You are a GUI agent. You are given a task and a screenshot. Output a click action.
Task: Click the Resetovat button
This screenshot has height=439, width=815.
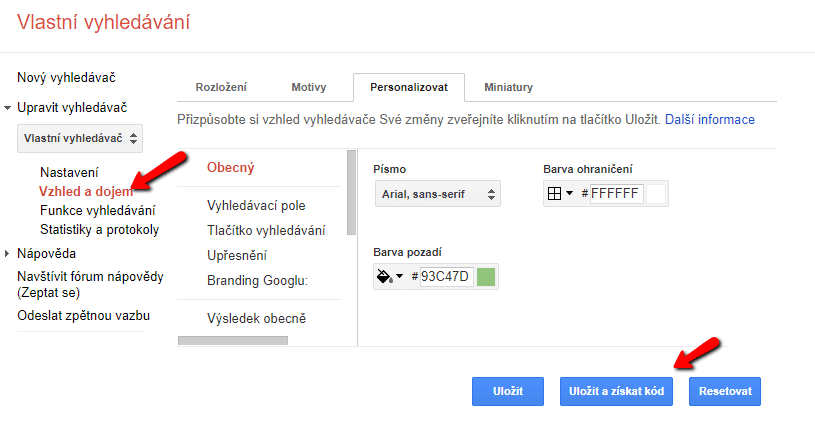pyautogui.click(x=725, y=391)
